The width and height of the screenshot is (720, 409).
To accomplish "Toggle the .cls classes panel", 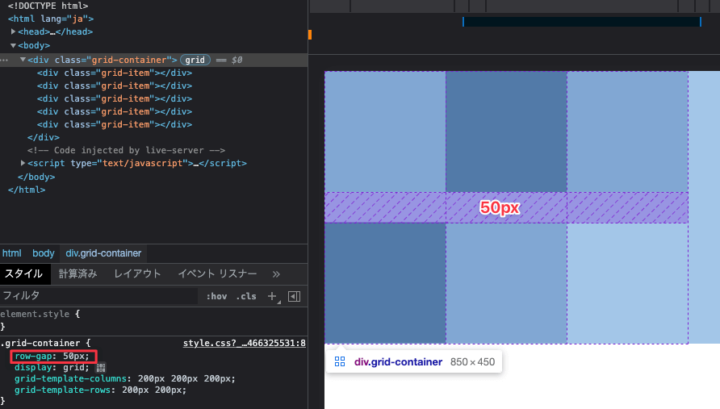I will tap(246, 297).
